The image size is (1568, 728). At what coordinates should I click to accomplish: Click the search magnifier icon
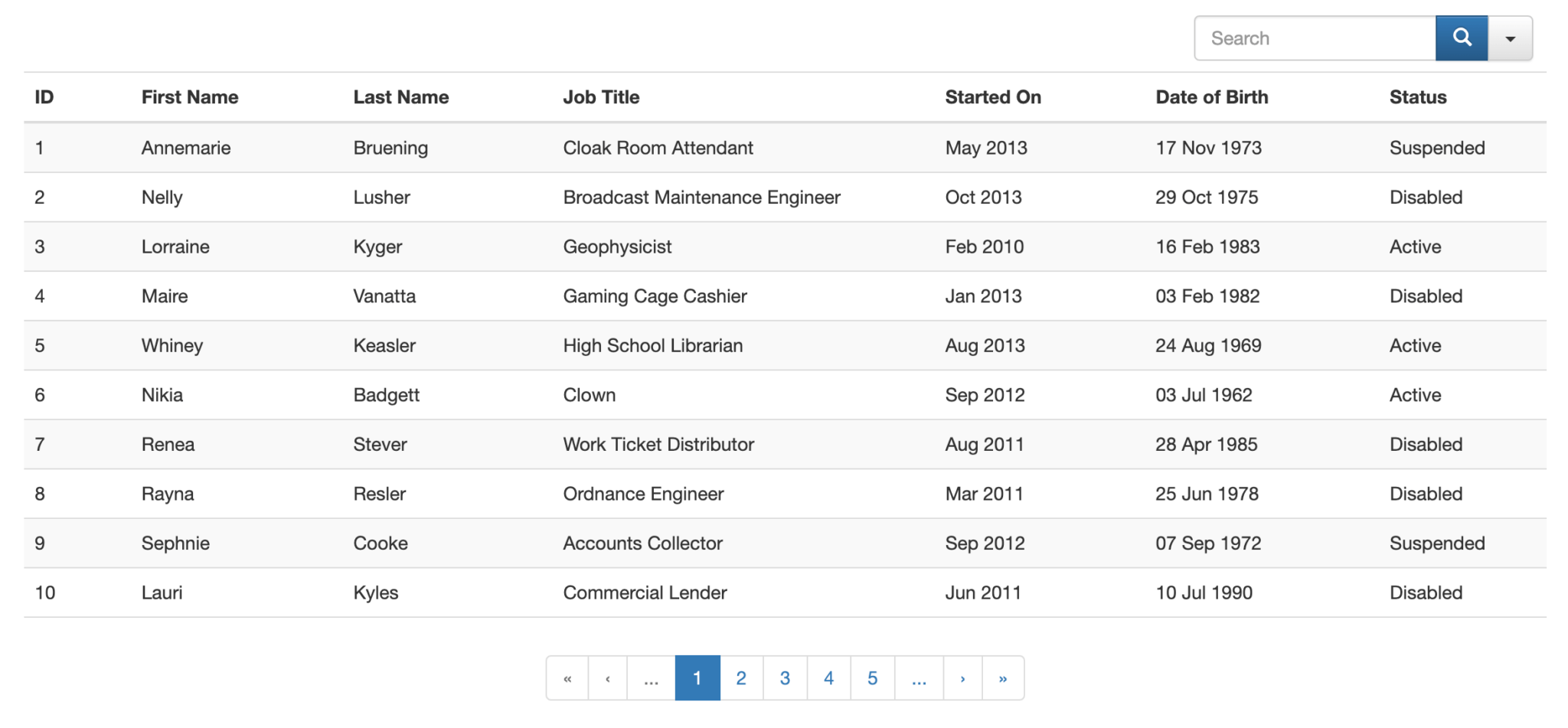pos(1461,38)
